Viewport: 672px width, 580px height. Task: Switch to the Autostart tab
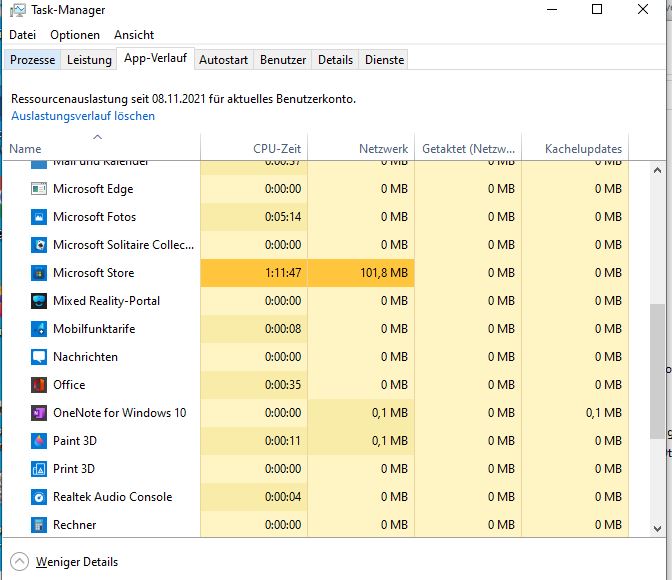[x=223, y=60]
